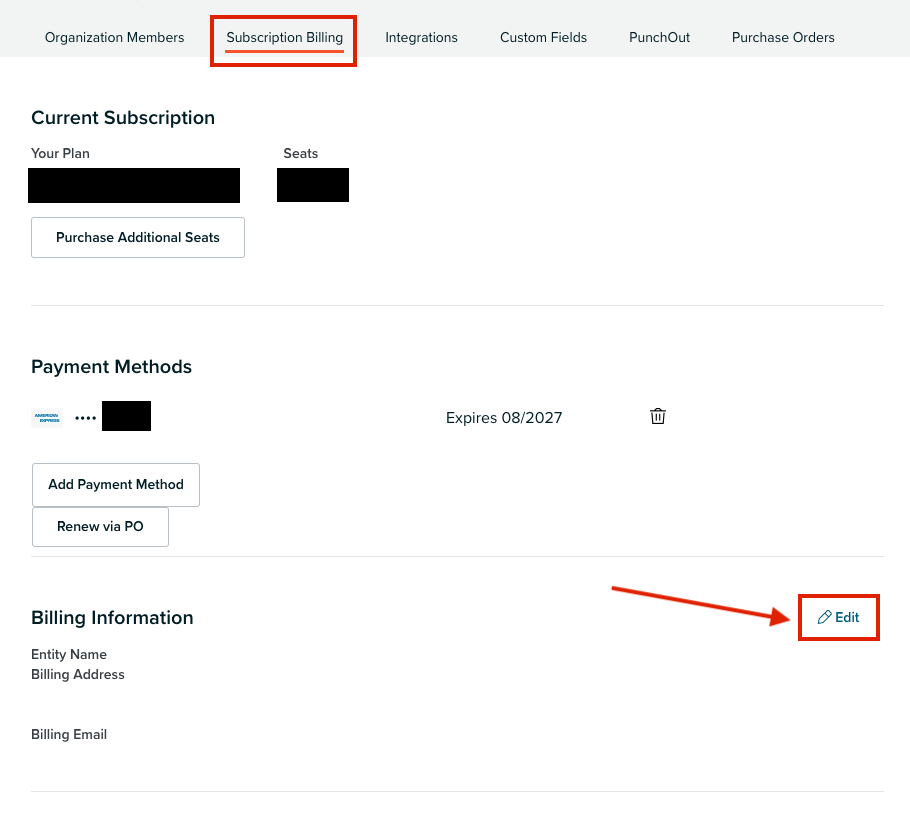910x821 pixels.
Task: Add a new payment method
Action: pyautogui.click(x=115, y=484)
